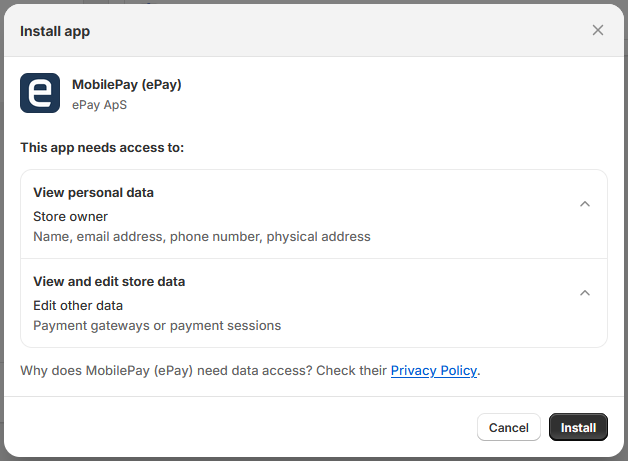The image size is (628, 461).
Task: Click the ePay ApS developer name
Action: click(x=100, y=104)
